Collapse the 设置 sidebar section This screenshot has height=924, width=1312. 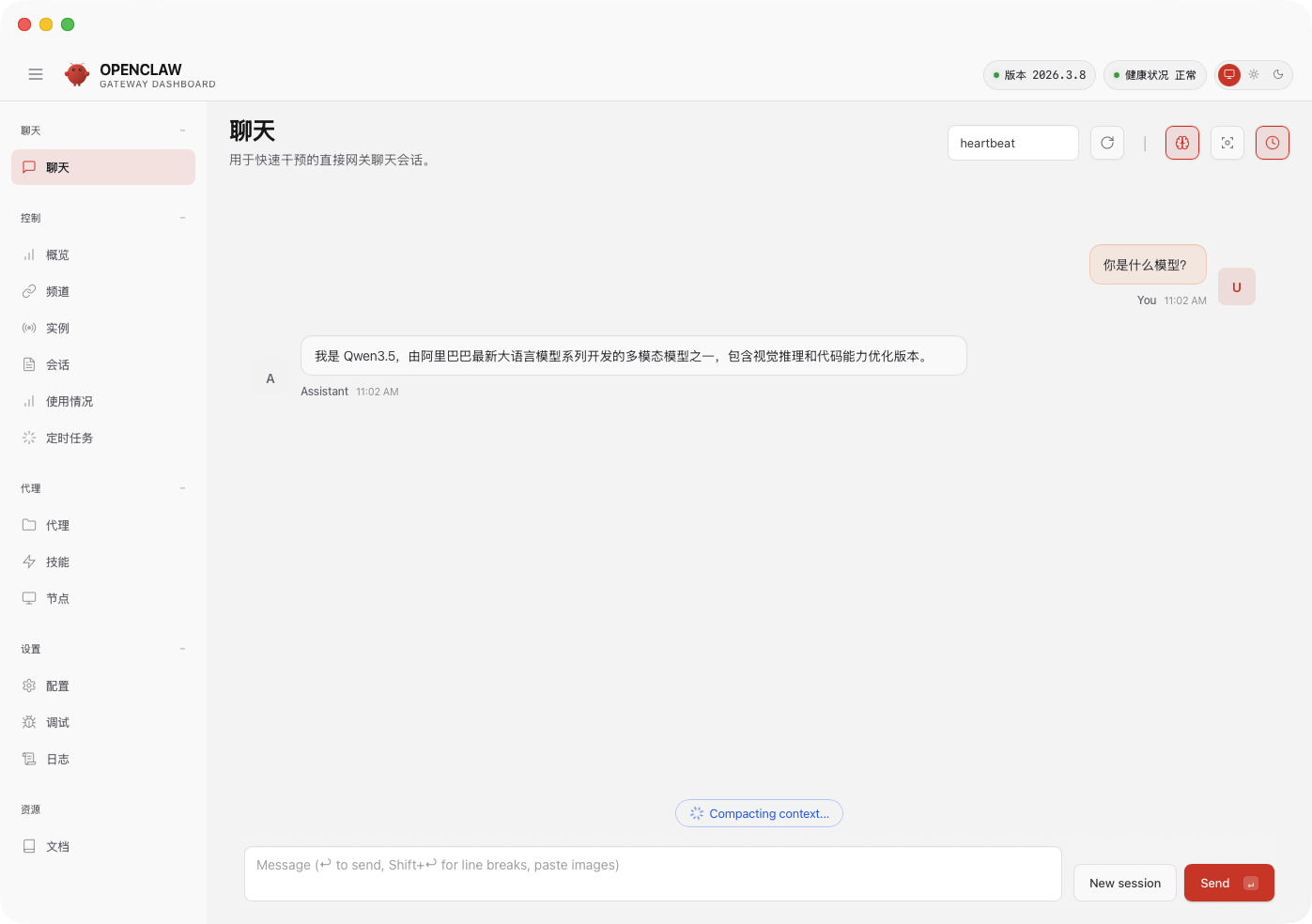(182, 649)
